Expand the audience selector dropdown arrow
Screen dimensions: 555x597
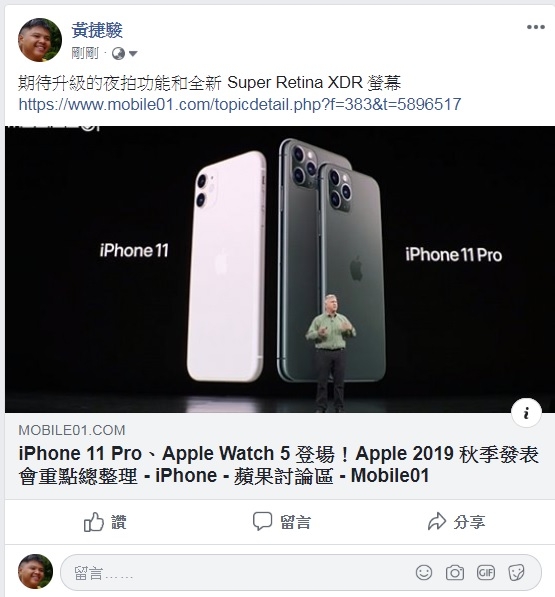132,54
